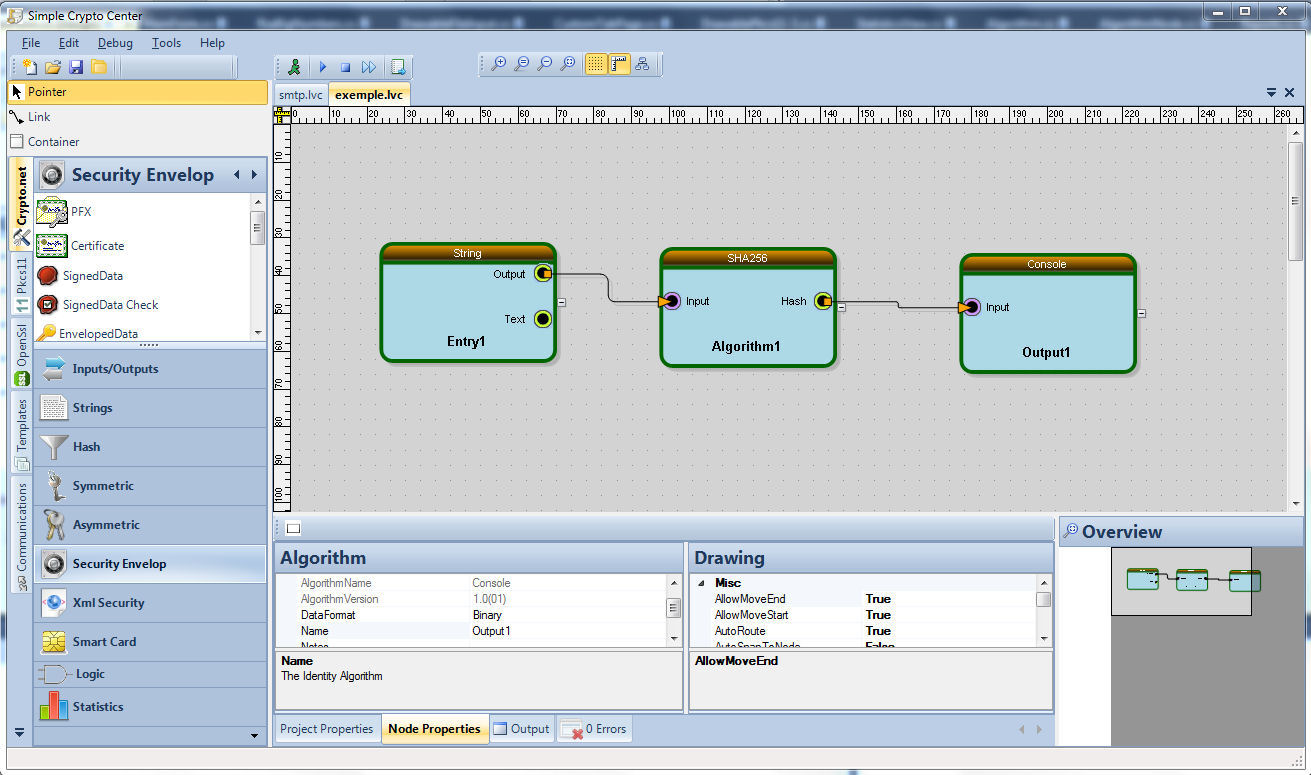1311x775 pixels.
Task: Click the fast-forward step button
Action: [x=369, y=67]
